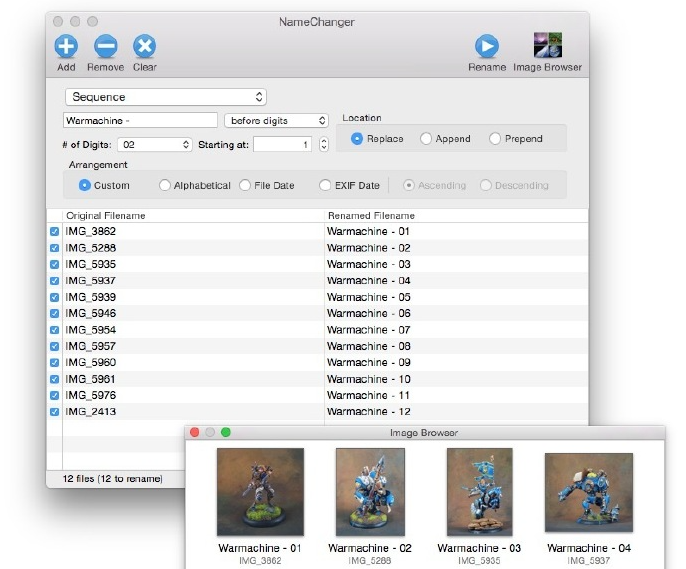The image size is (686, 569).
Task: Click the Renamed Filename column header
Action: click(456, 216)
